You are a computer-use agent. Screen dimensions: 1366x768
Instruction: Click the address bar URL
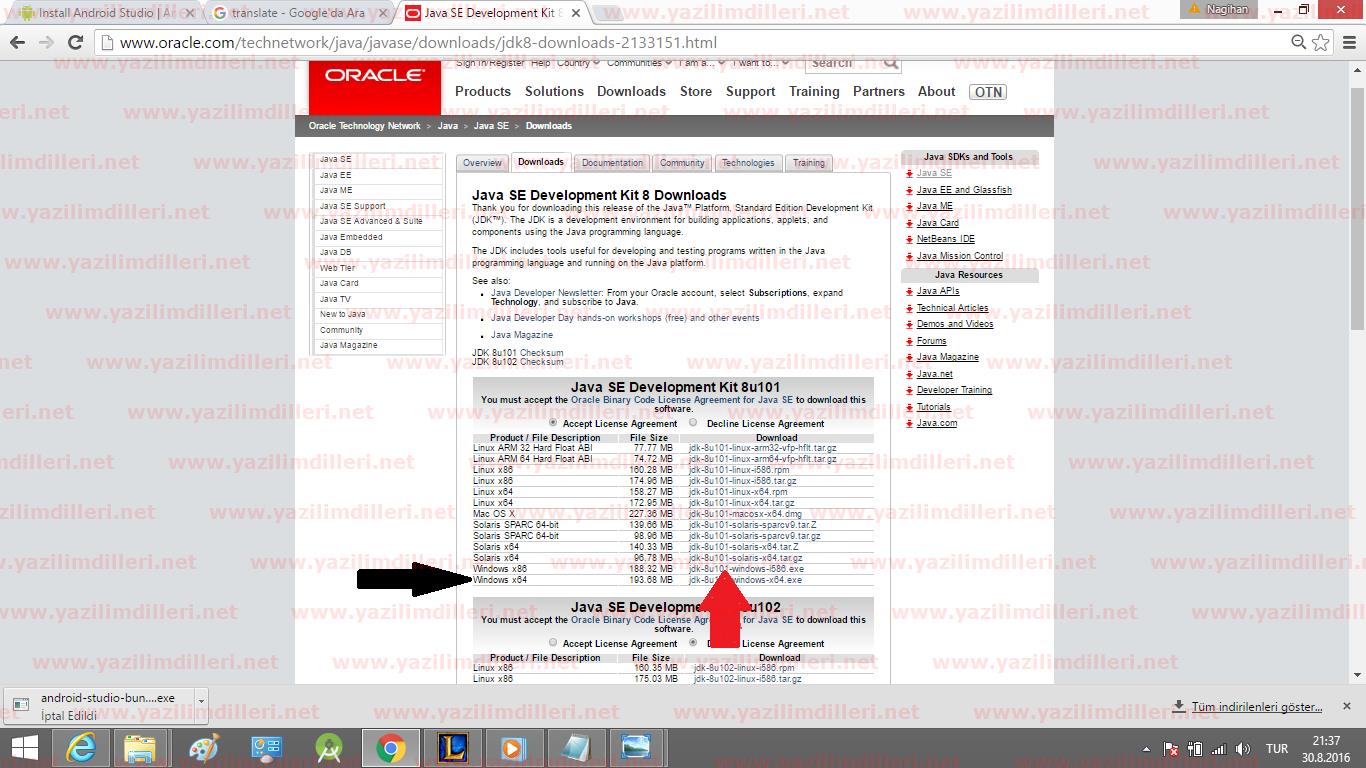pos(418,43)
